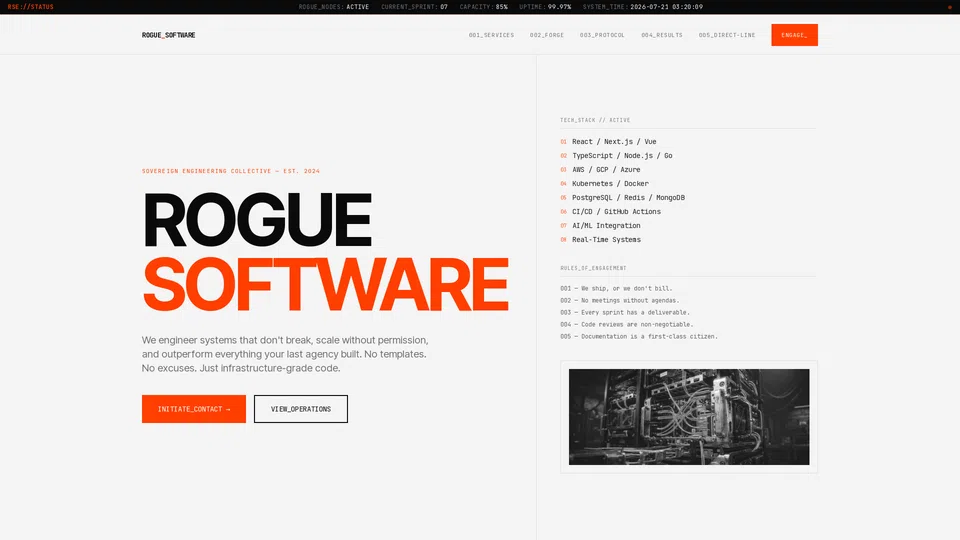Open the 002_FORGE nav item
This screenshot has width=960, height=540.
547,35
